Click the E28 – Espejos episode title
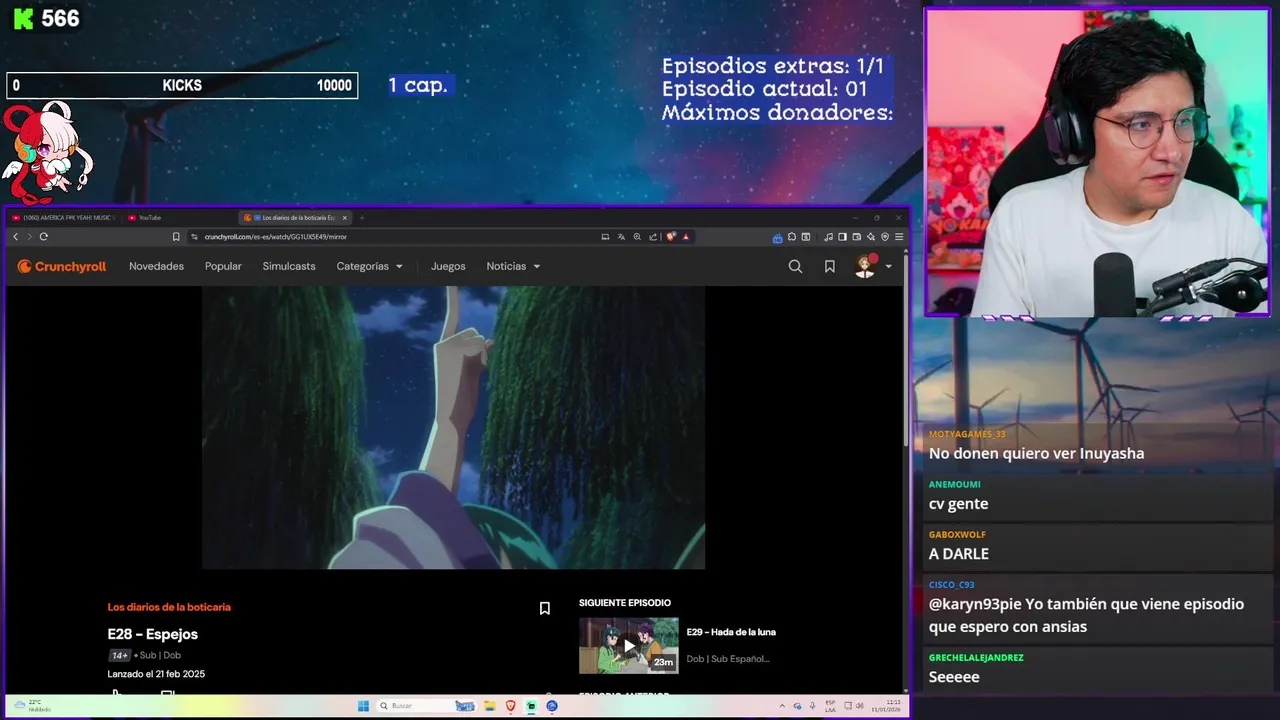 [x=153, y=634]
